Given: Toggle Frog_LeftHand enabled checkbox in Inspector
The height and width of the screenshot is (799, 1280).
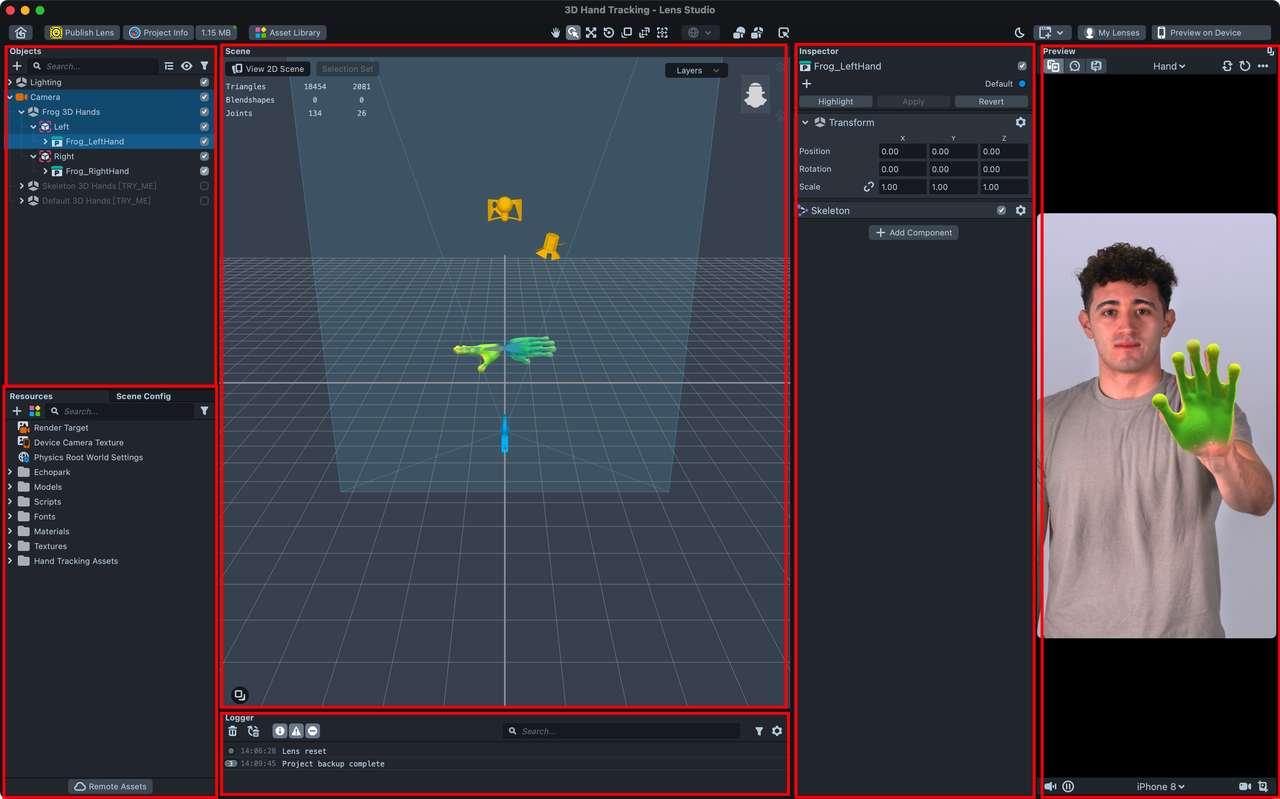Looking at the screenshot, I should click(1021, 66).
